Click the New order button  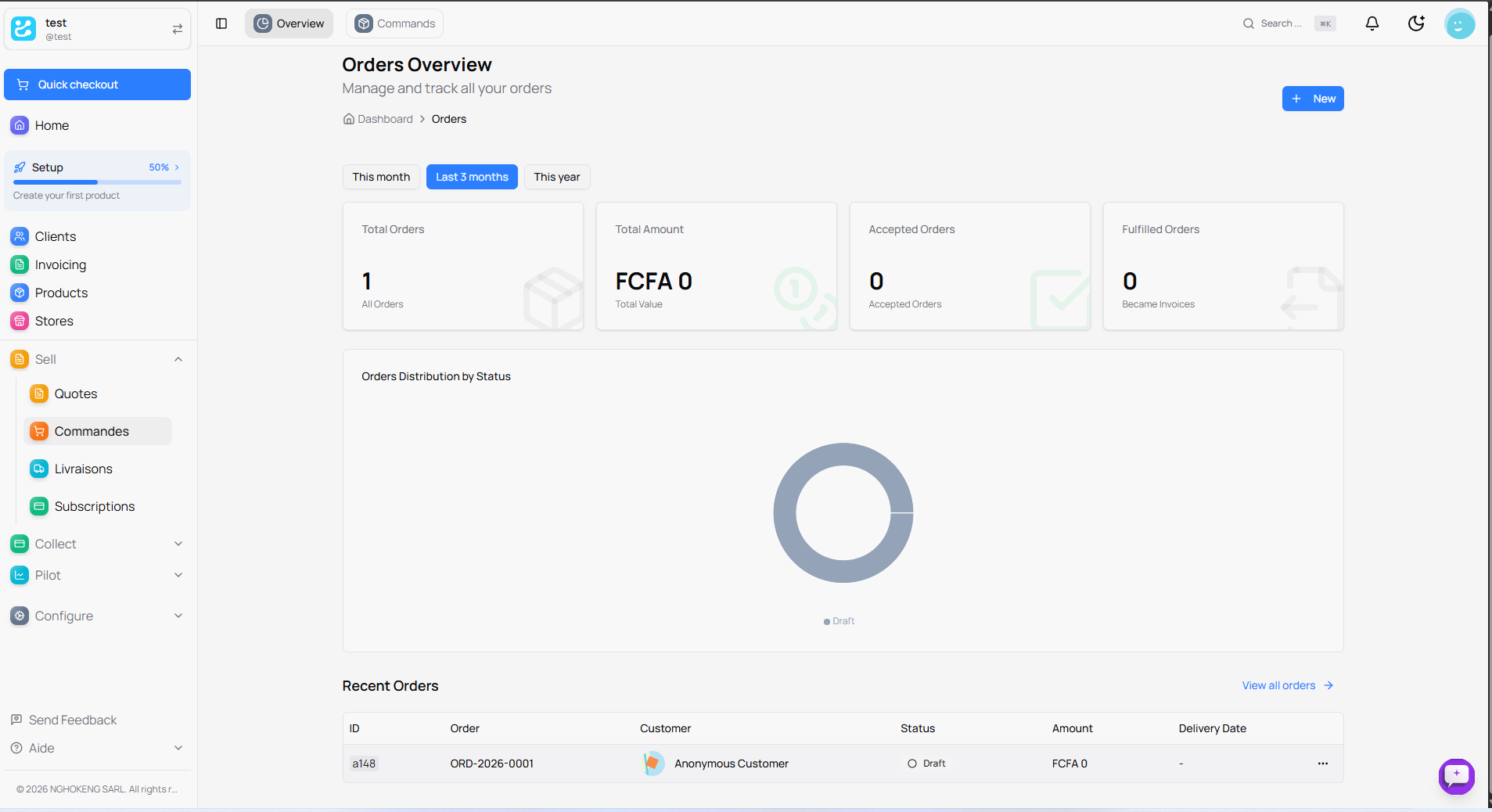coord(1313,99)
